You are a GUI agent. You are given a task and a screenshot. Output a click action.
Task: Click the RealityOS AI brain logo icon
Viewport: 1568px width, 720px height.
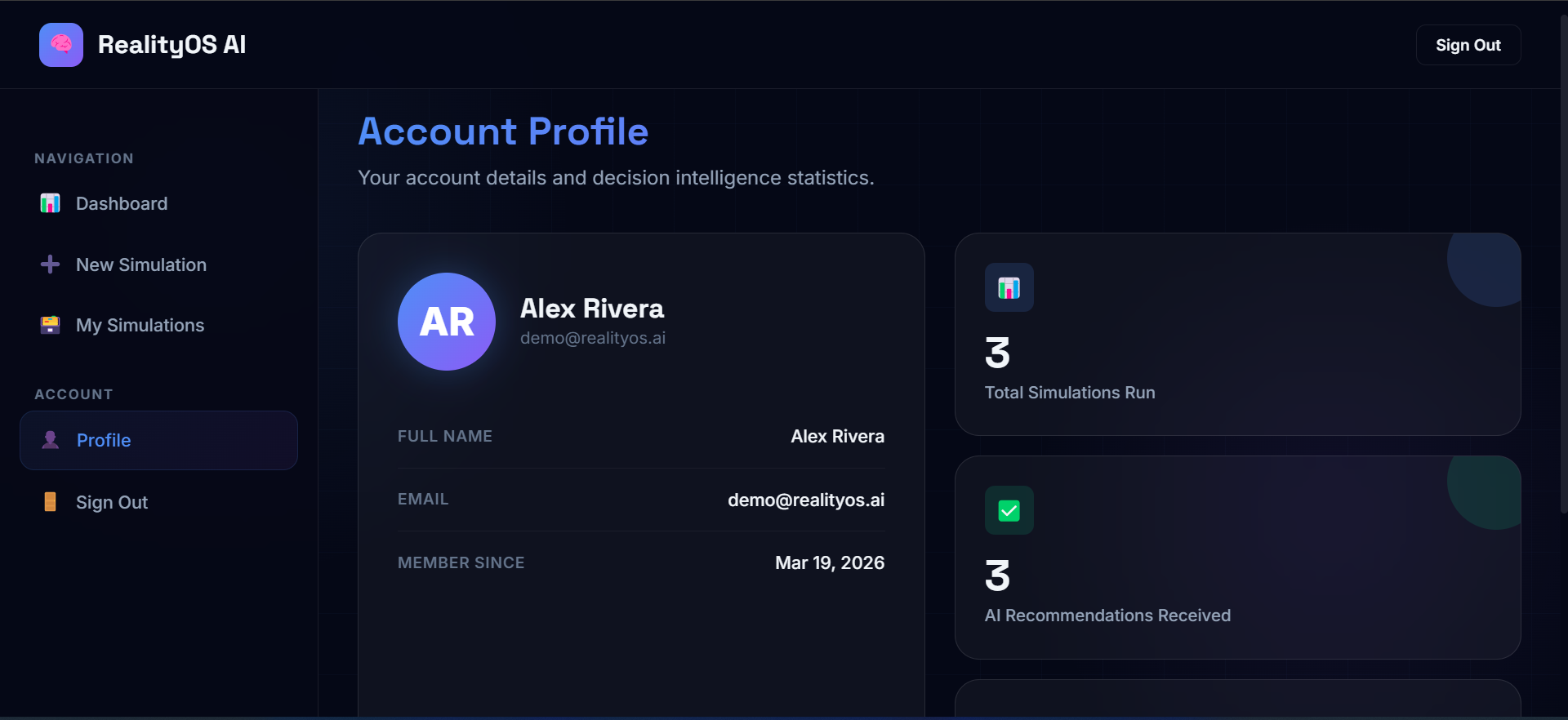(x=61, y=45)
